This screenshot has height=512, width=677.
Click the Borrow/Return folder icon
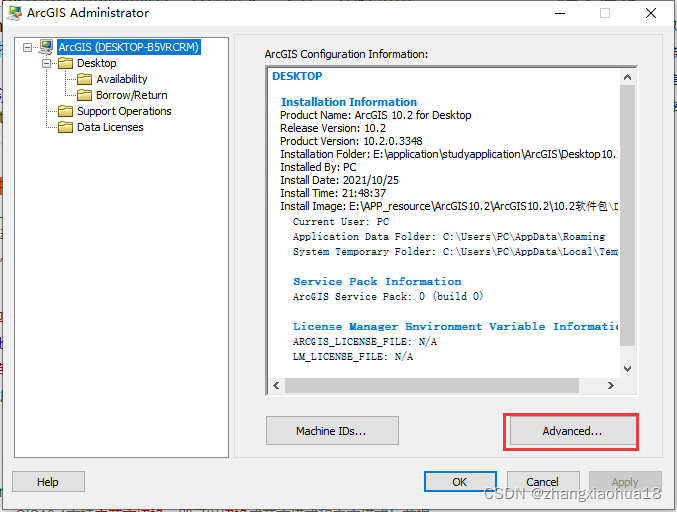pos(84,95)
